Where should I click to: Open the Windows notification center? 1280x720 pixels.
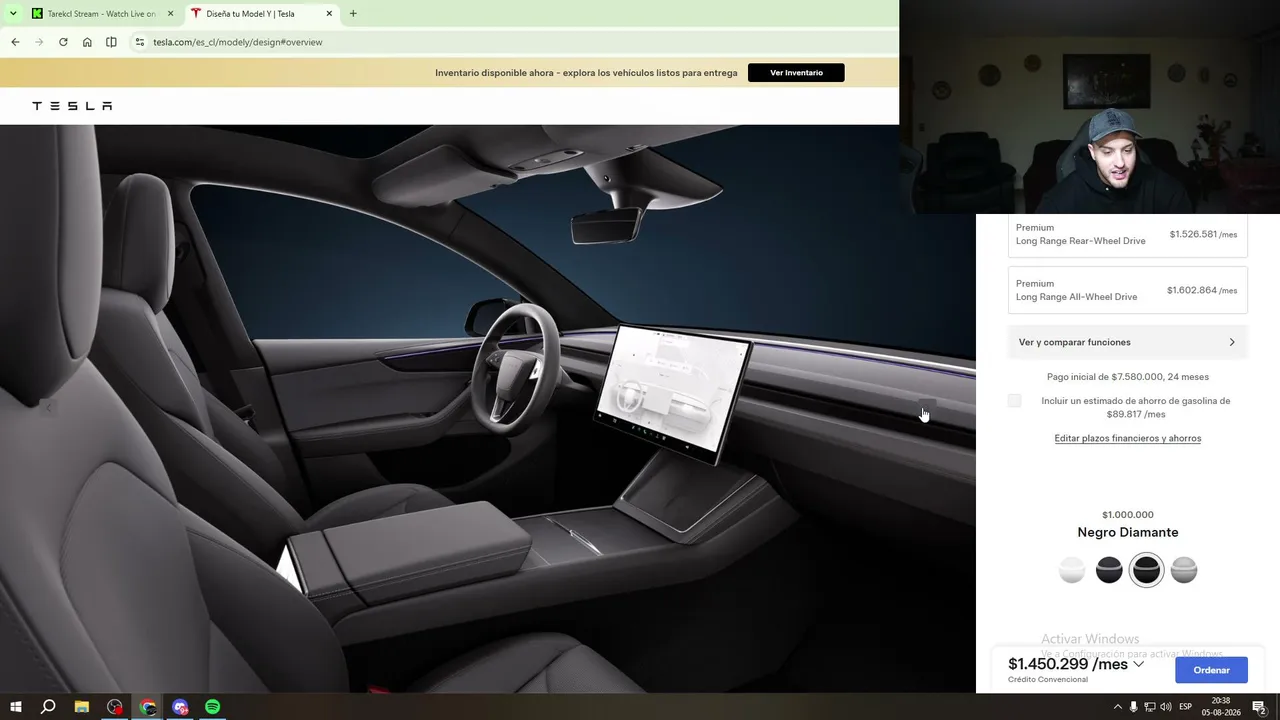tap(1260, 707)
